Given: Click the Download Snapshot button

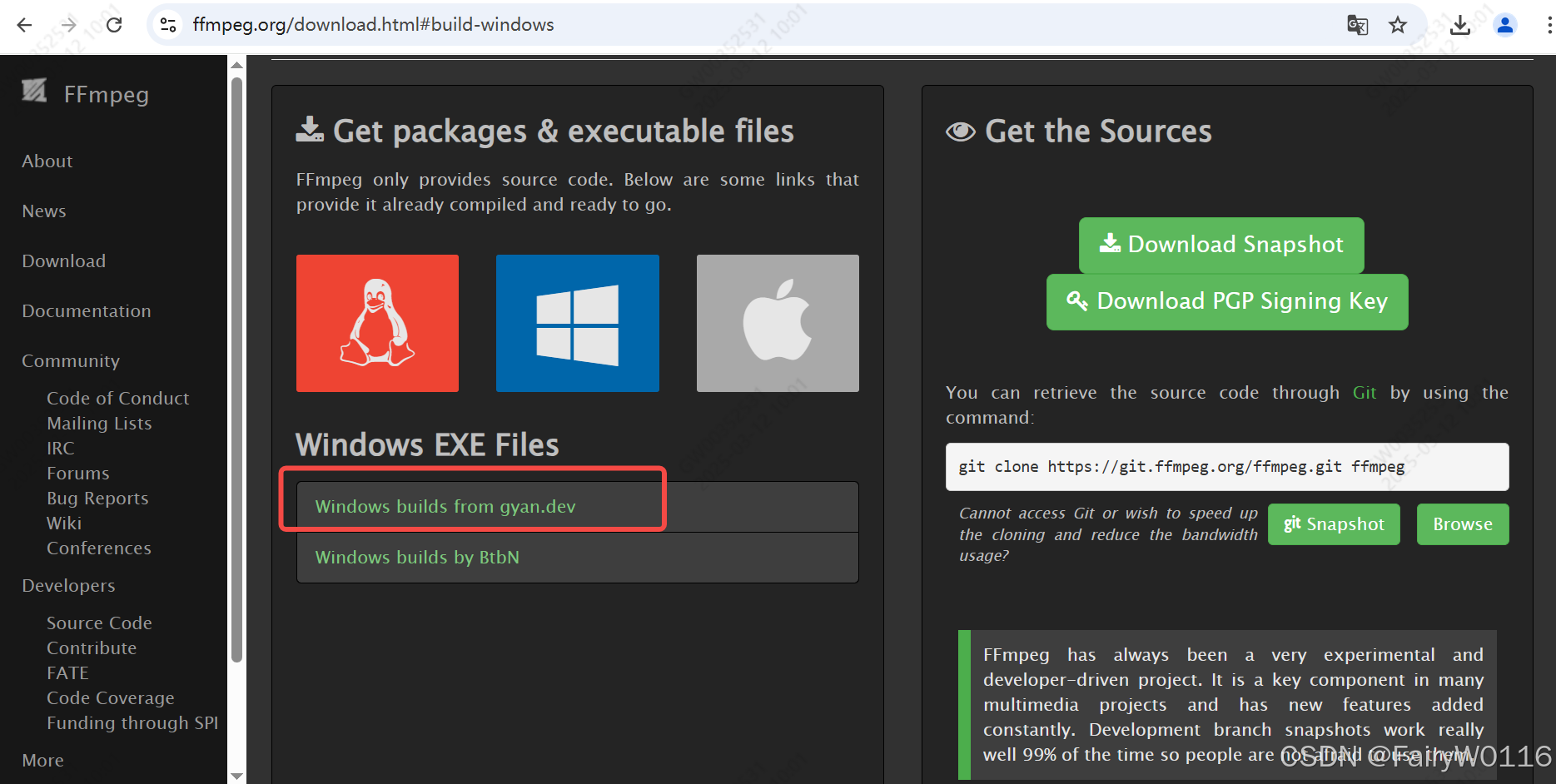Looking at the screenshot, I should click(x=1221, y=245).
